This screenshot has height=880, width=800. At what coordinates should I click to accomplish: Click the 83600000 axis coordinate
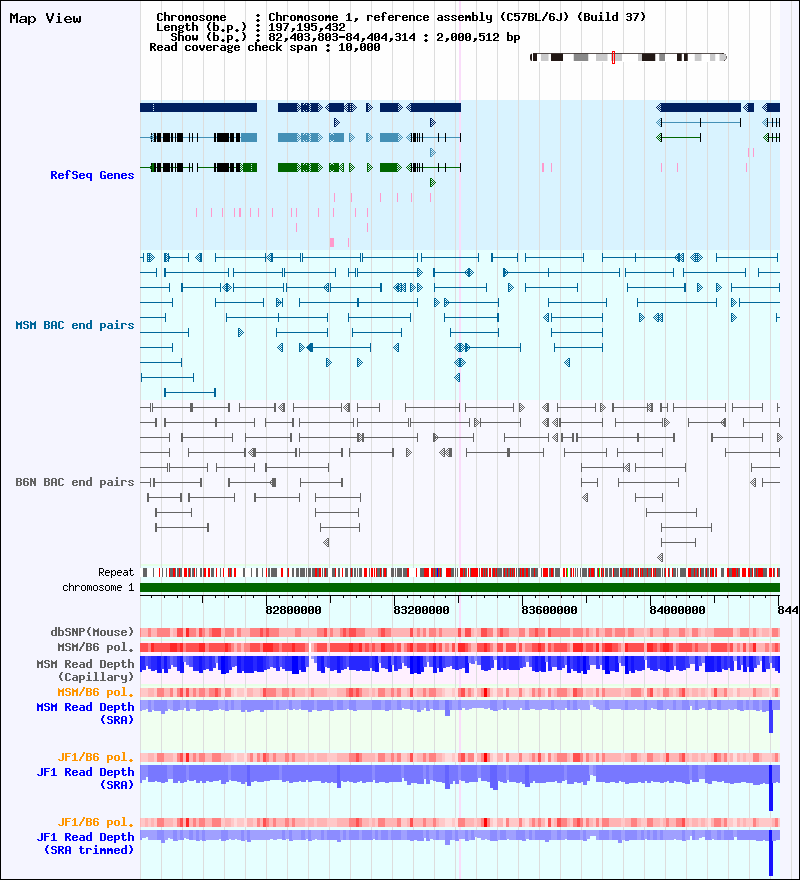coord(549,610)
